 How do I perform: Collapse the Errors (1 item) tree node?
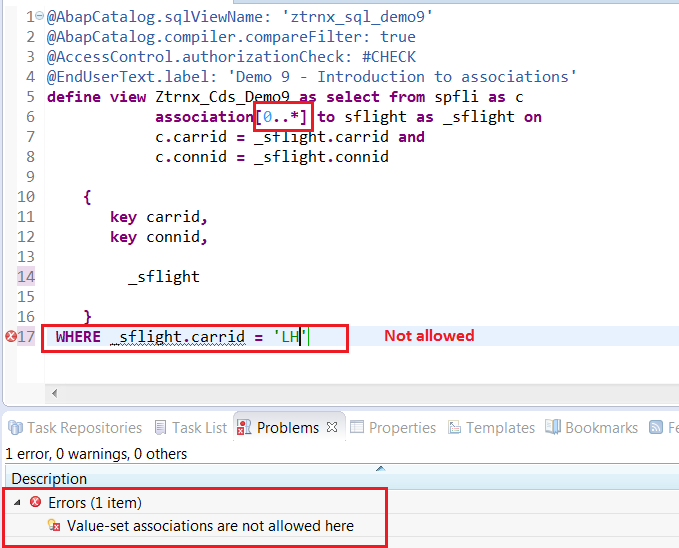pos(17,503)
